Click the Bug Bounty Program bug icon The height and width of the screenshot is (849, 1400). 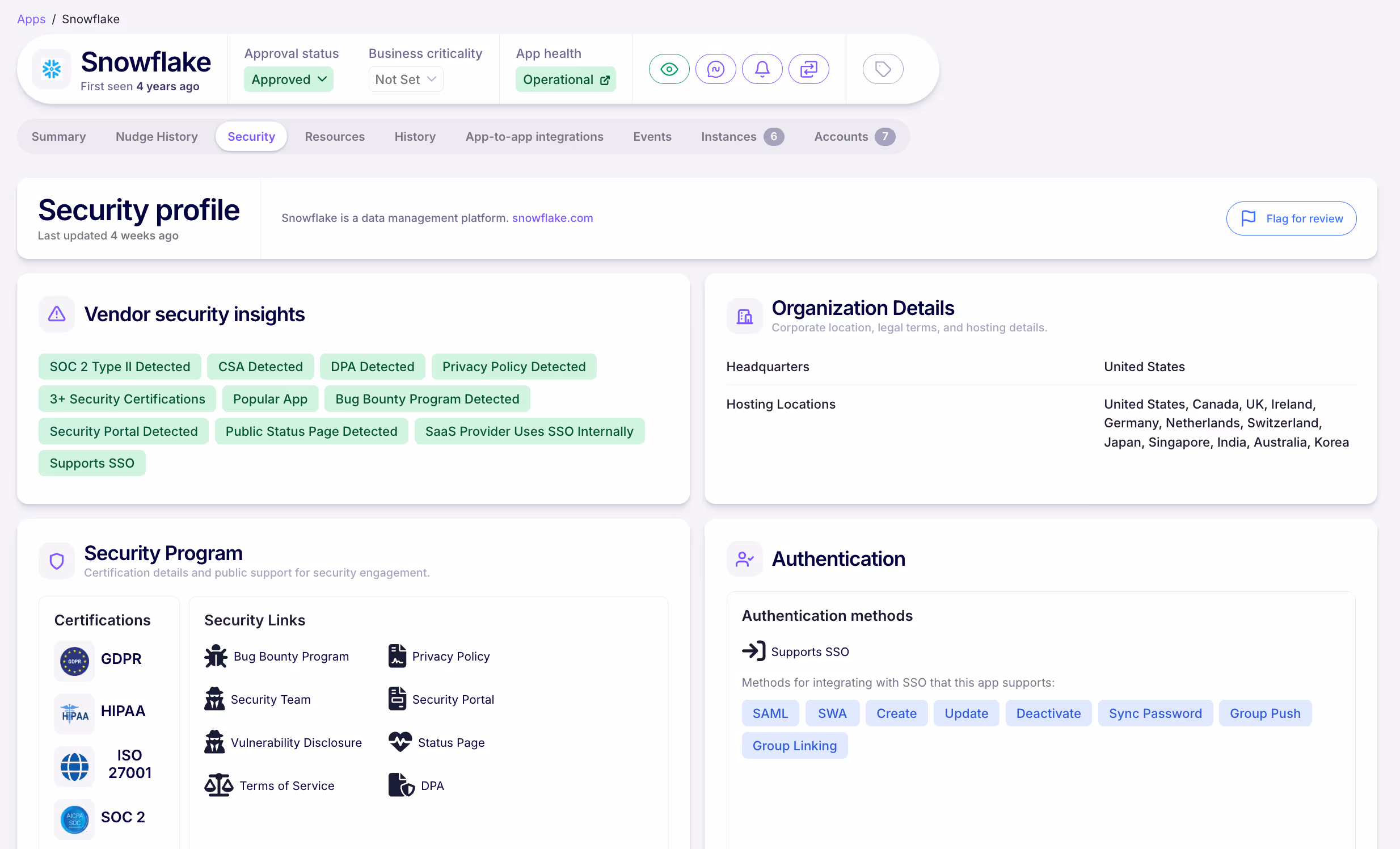pyautogui.click(x=216, y=657)
